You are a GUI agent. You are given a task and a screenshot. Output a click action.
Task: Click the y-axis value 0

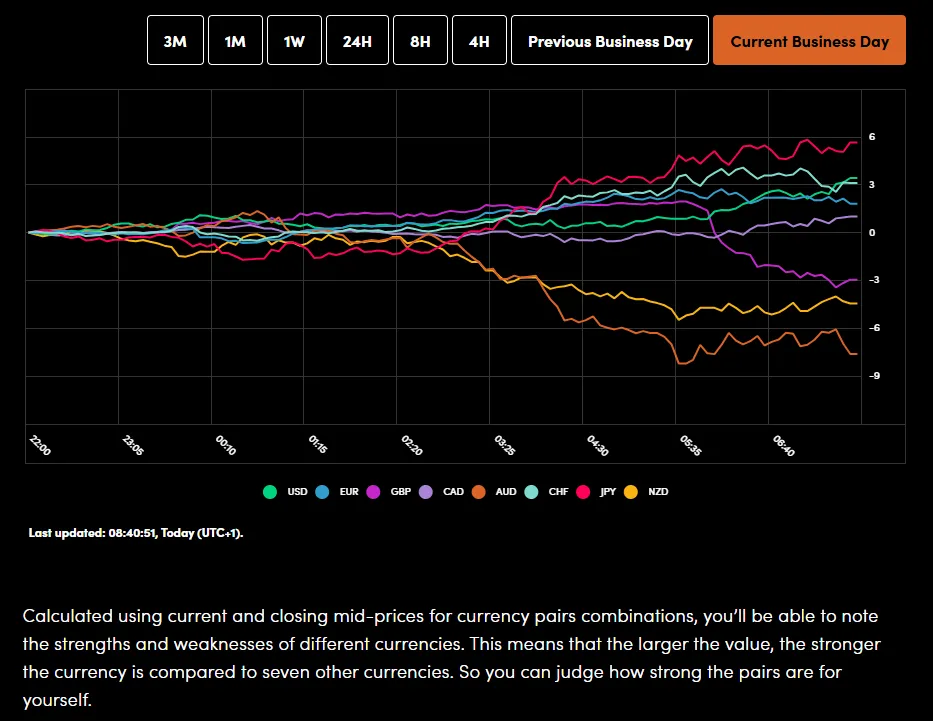pos(872,233)
